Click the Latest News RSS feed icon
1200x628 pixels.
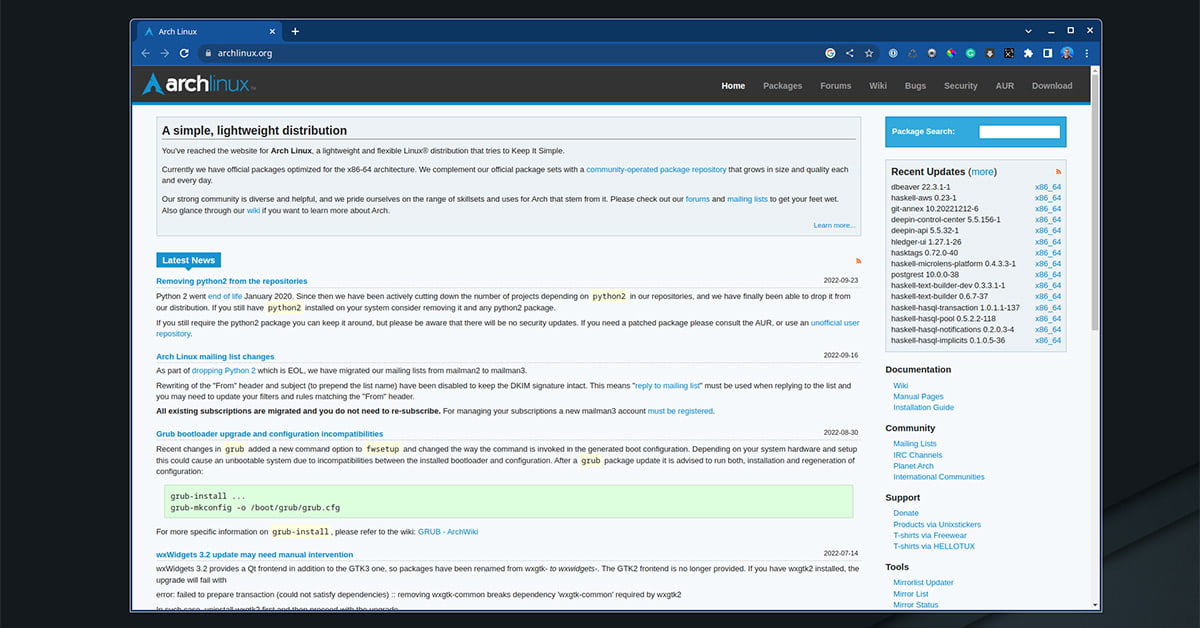click(x=857, y=260)
